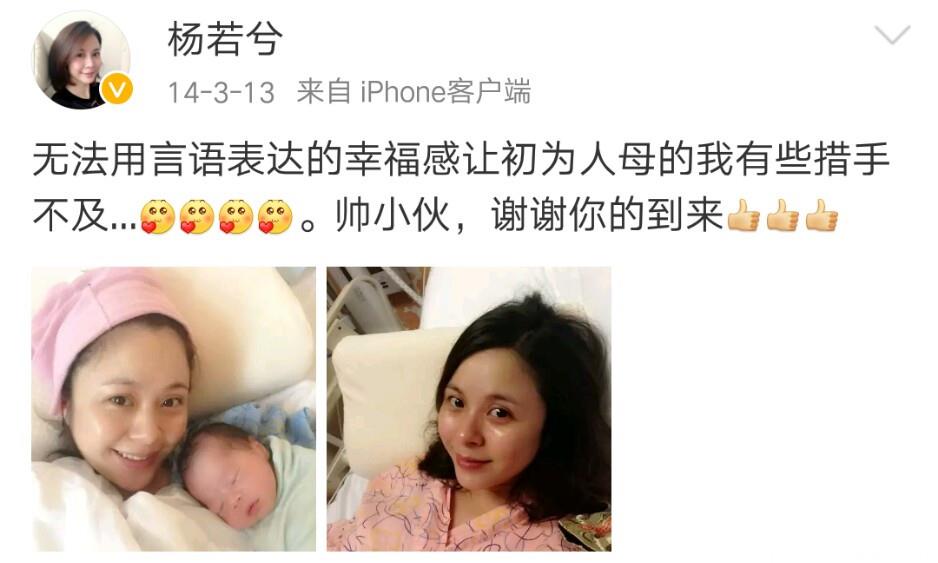Click the first kissing heart emoji
This screenshot has height=563, width=938.
click(x=157, y=217)
